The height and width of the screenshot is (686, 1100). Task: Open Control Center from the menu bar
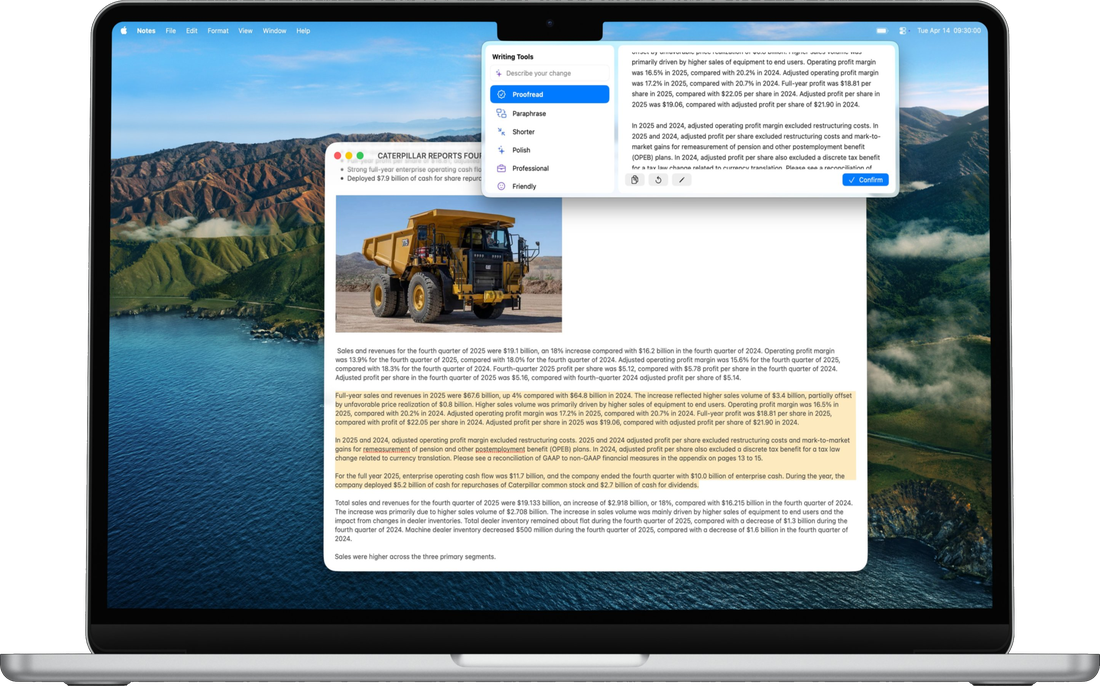(903, 31)
